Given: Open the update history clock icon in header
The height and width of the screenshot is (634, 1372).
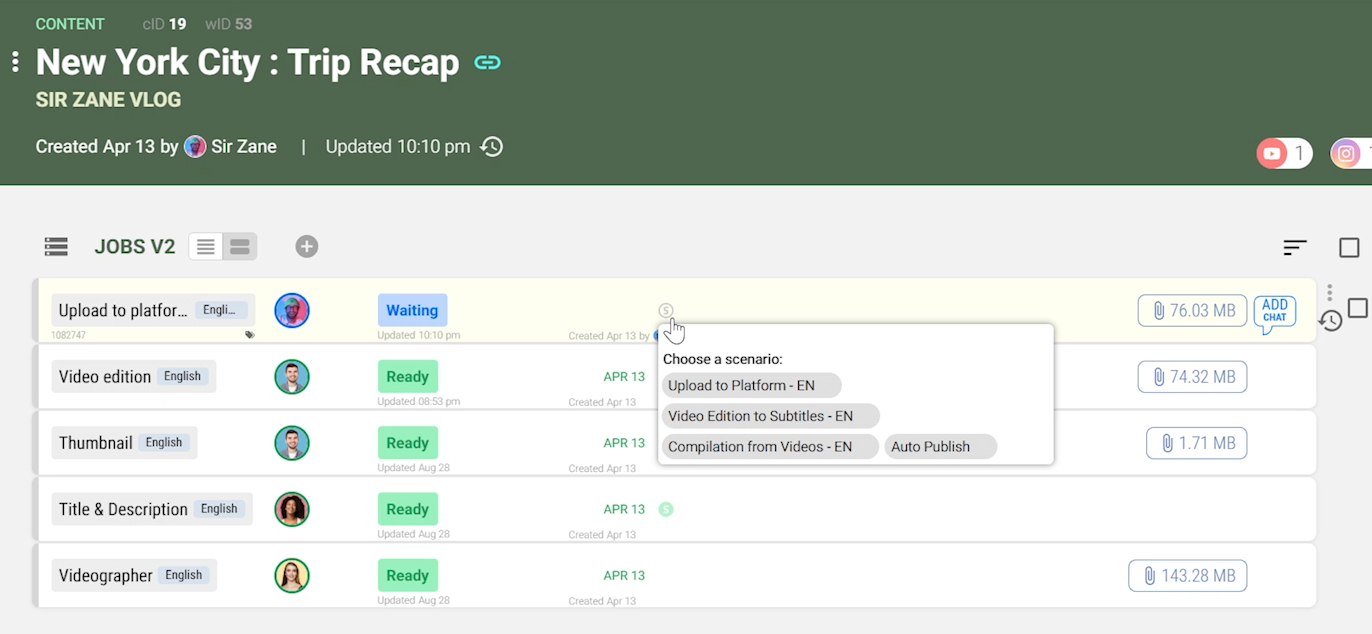Looking at the screenshot, I should (491, 147).
